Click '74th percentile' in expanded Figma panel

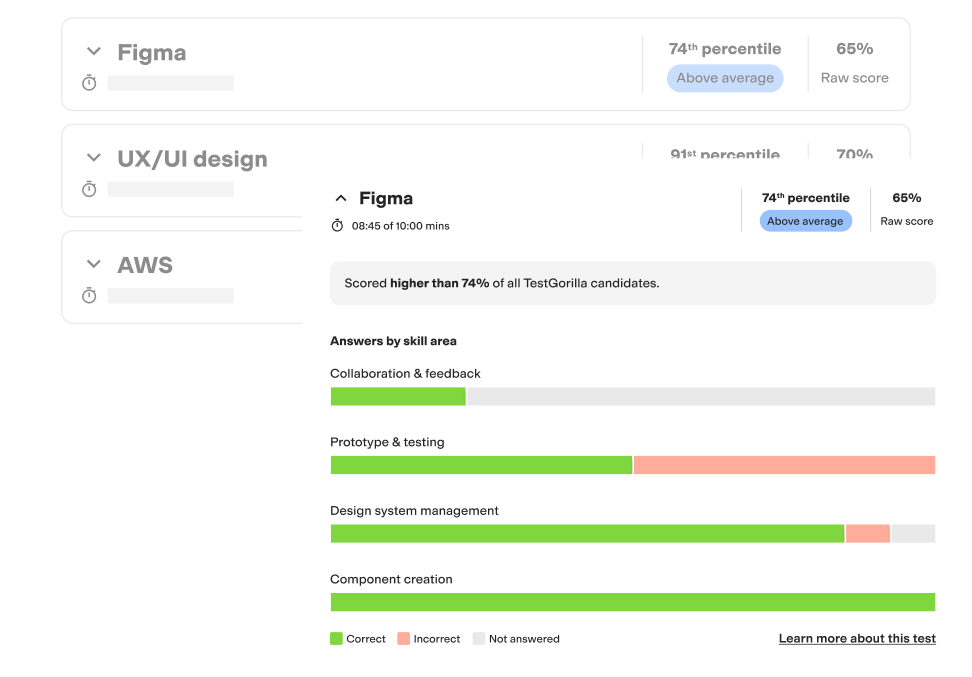(x=805, y=198)
